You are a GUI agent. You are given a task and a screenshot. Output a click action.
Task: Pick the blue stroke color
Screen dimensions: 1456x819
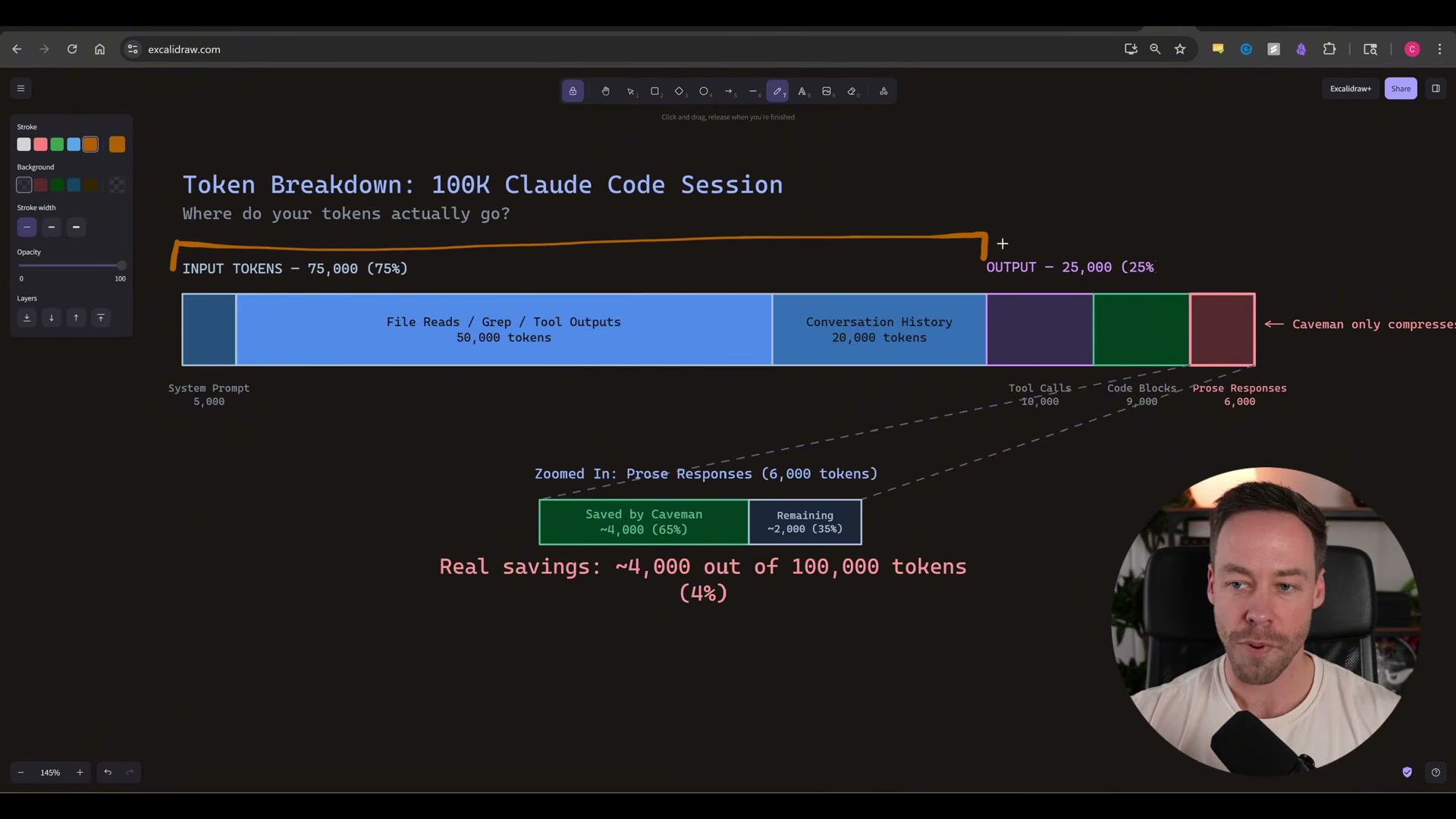coord(74,144)
